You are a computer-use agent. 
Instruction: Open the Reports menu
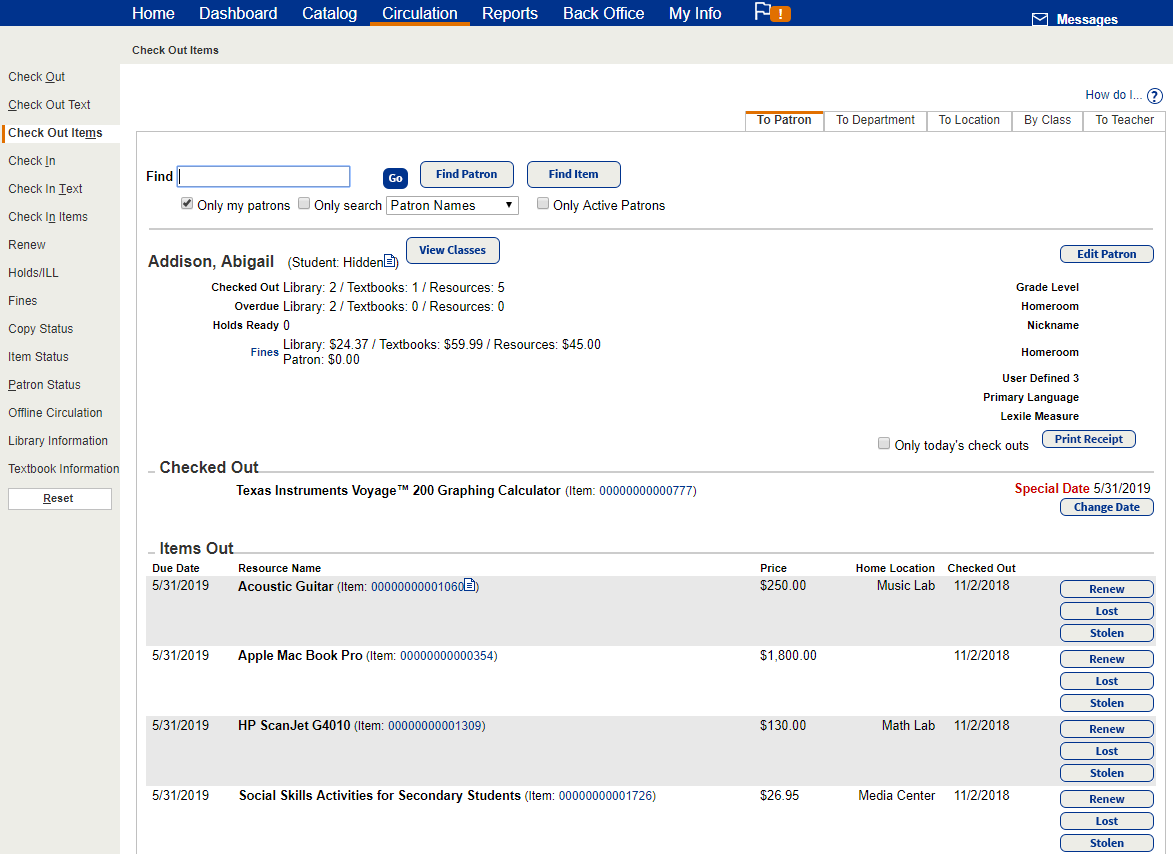pos(509,13)
